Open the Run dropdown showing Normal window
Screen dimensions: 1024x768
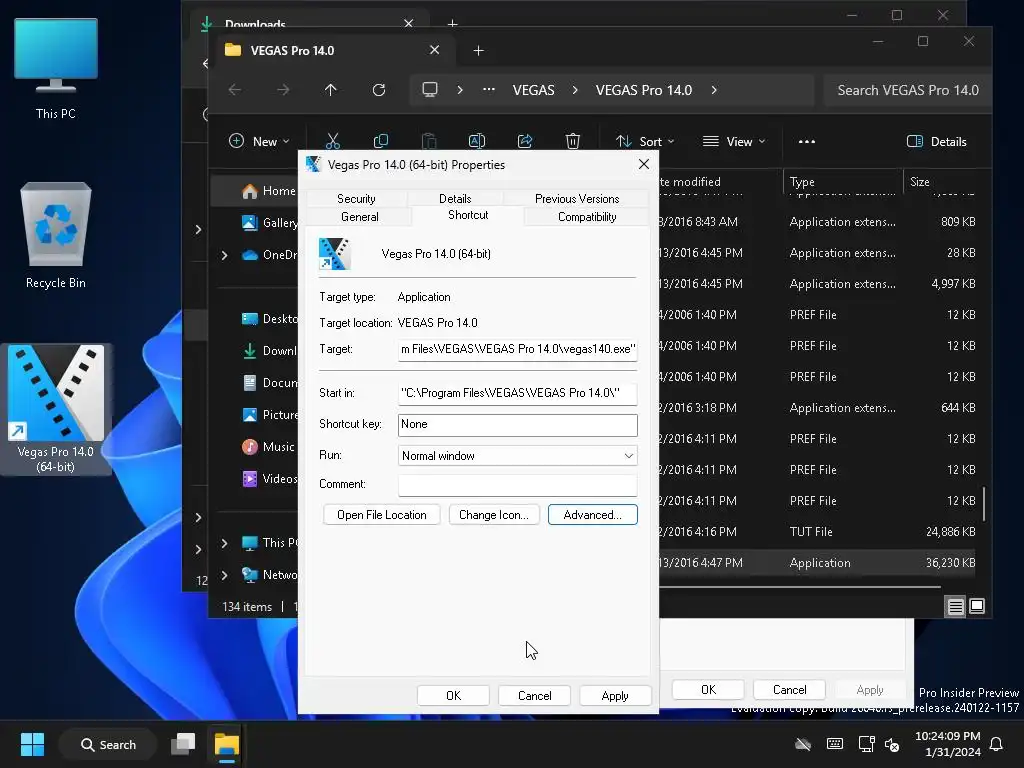pyautogui.click(x=517, y=456)
